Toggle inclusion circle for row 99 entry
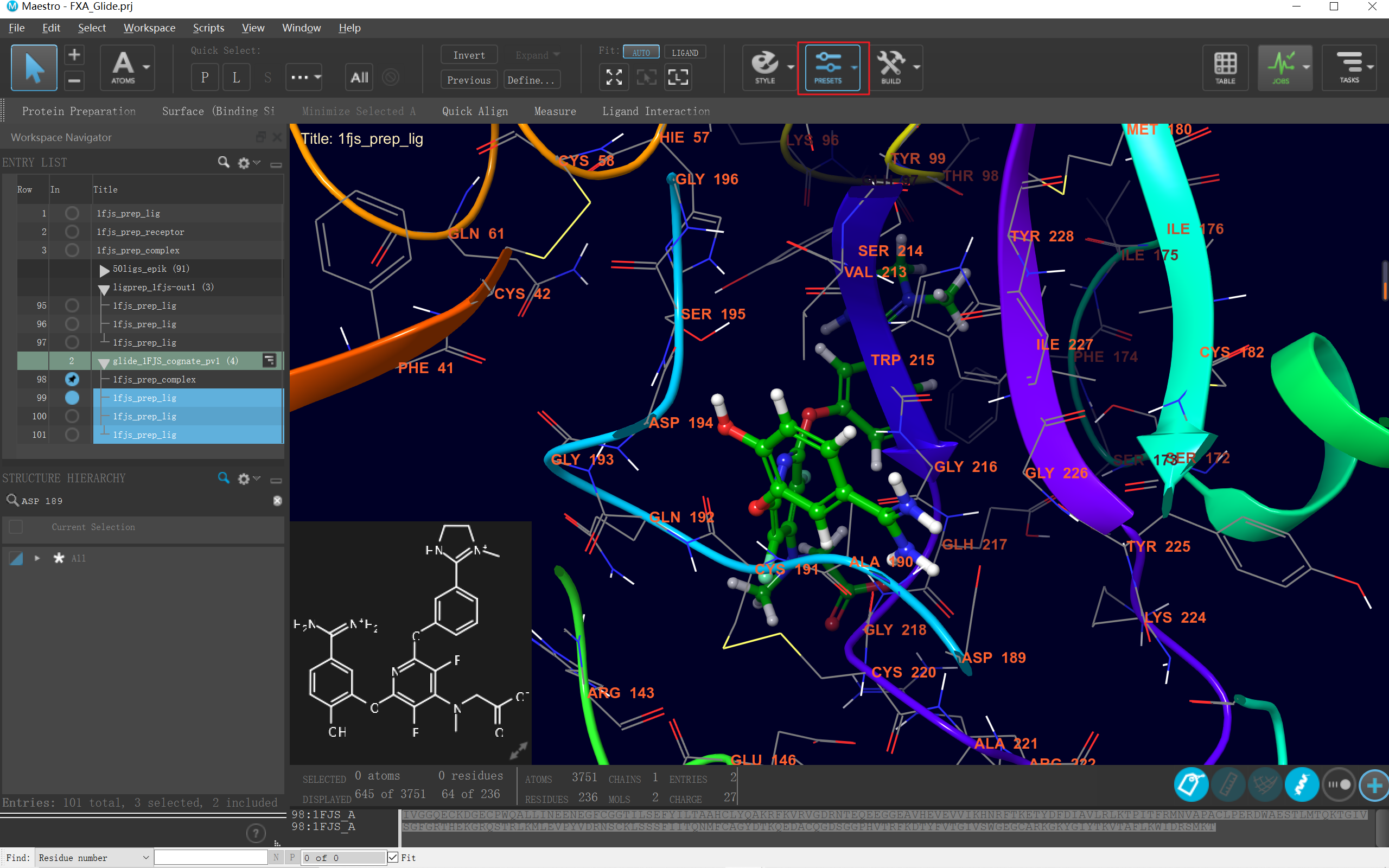1389x868 pixels. (x=72, y=397)
